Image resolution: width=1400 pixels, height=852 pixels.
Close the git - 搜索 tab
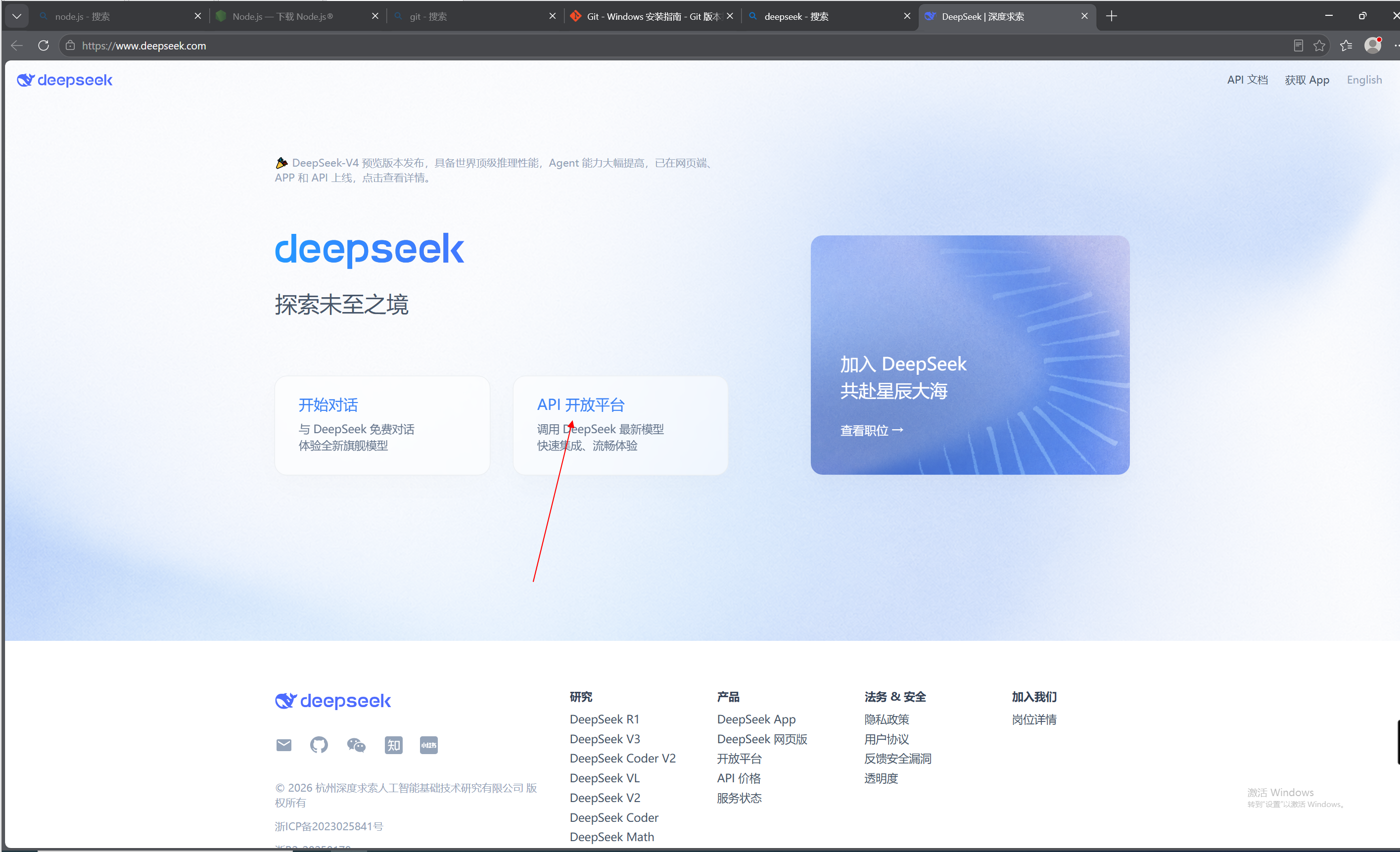[552, 16]
